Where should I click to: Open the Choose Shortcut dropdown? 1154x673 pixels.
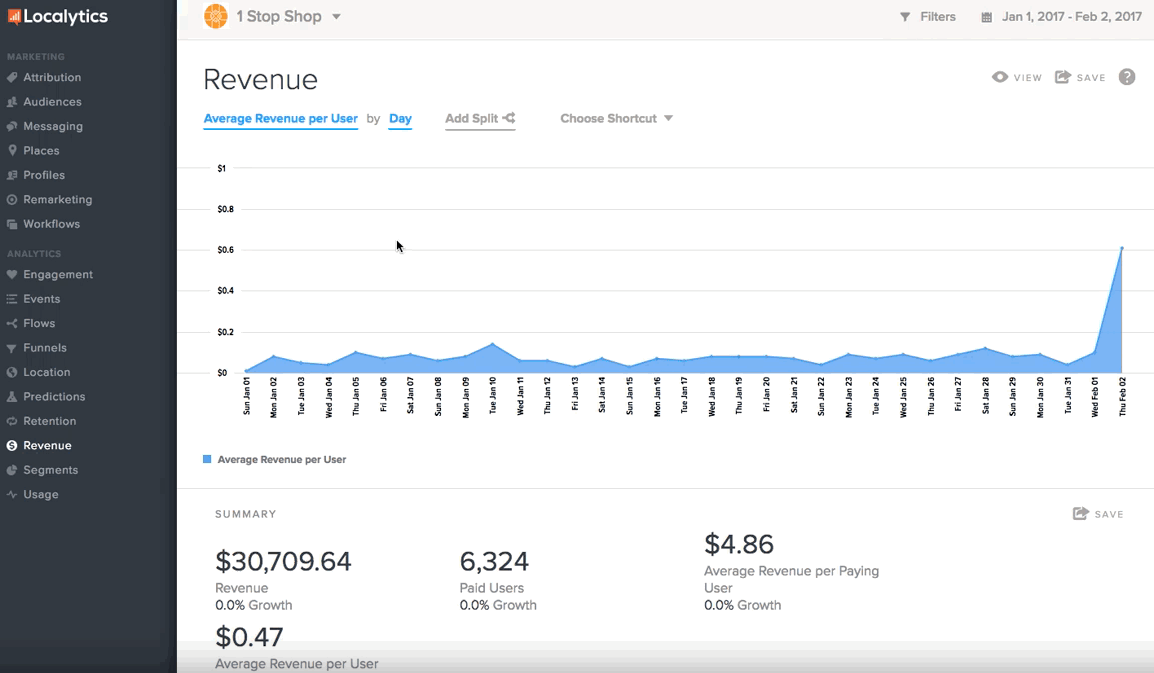(x=616, y=118)
